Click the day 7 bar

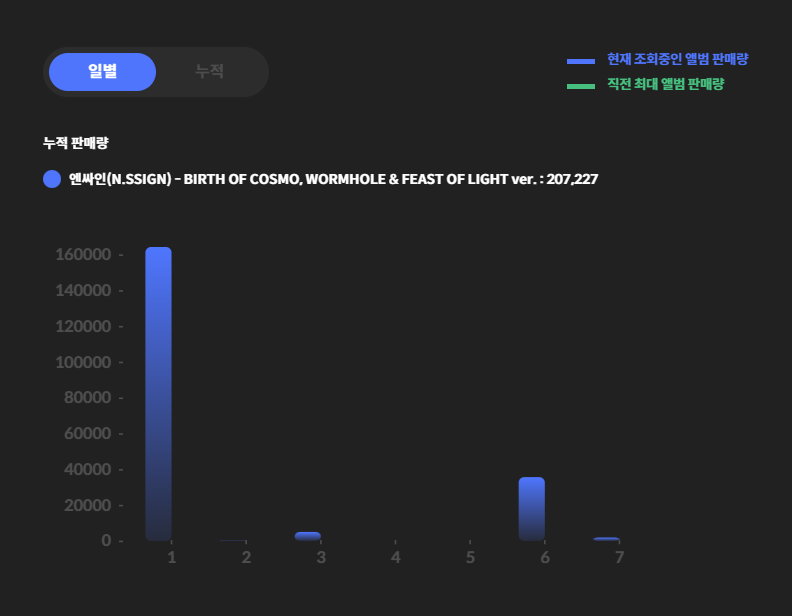point(606,539)
